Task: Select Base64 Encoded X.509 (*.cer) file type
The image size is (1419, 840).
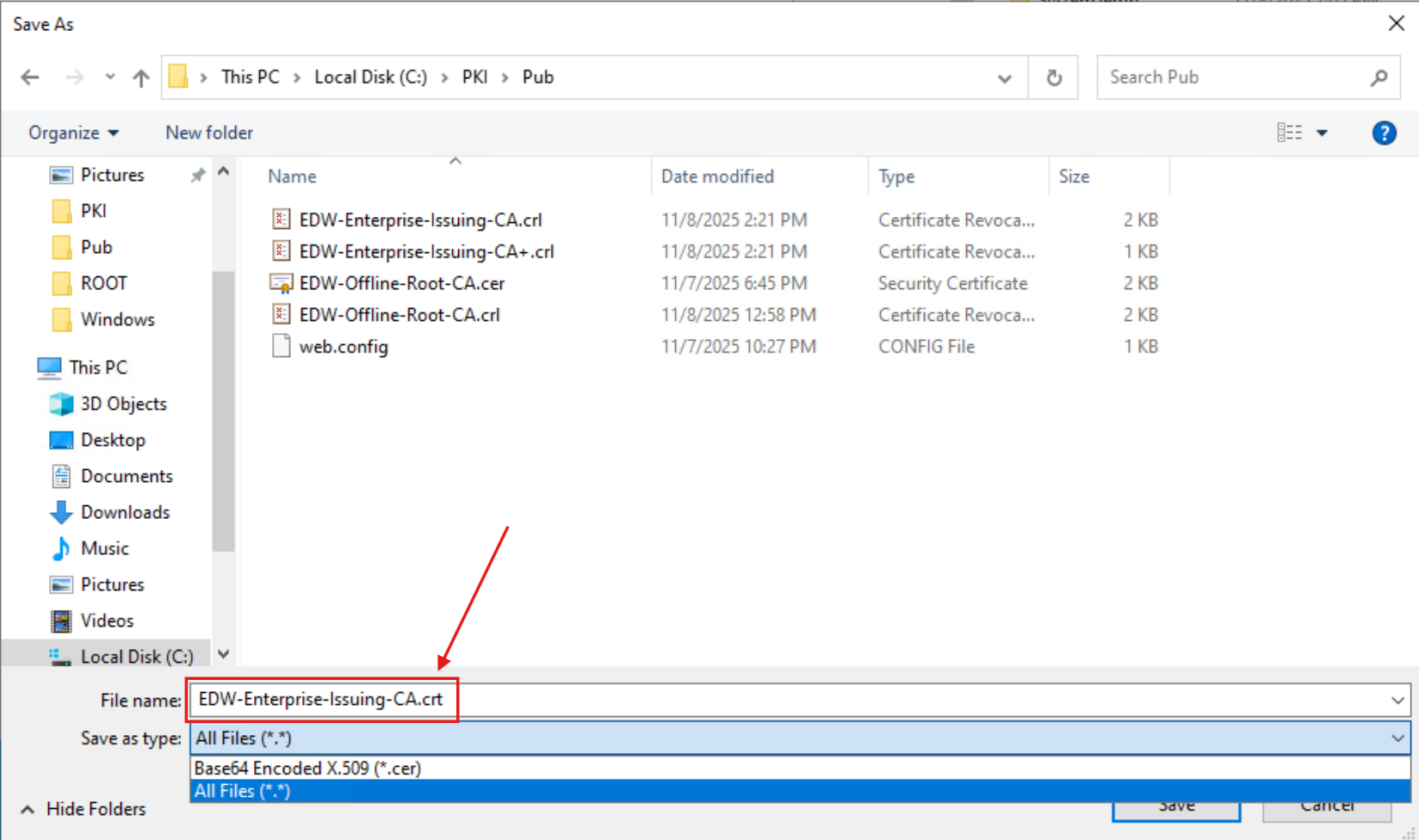Action: coord(307,768)
